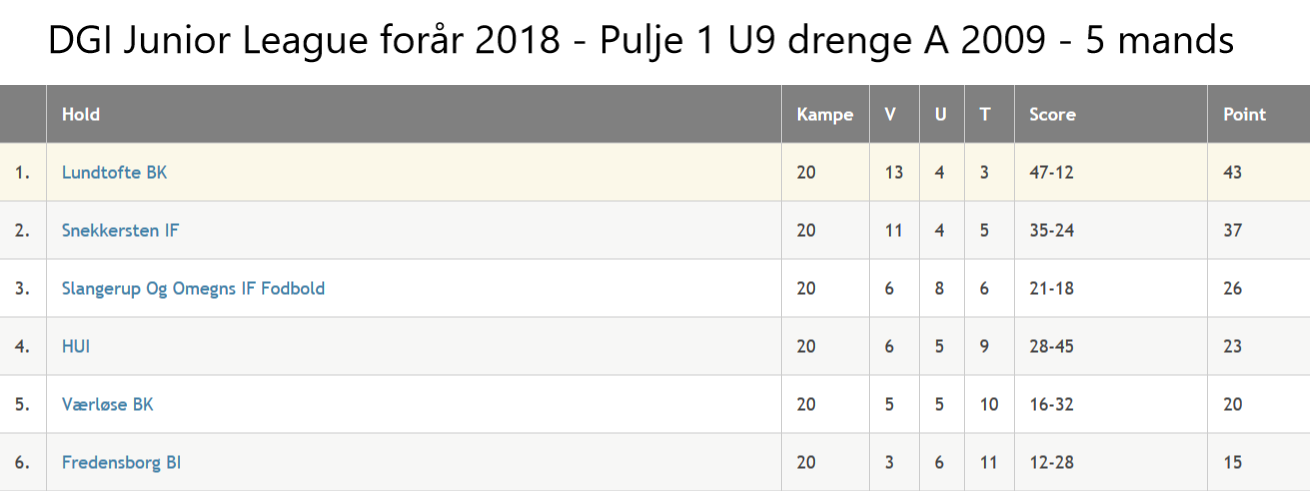Image resolution: width=1310 pixels, height=494 pixels.
Task: Click the U draws column header
Action: click(940, 114)
